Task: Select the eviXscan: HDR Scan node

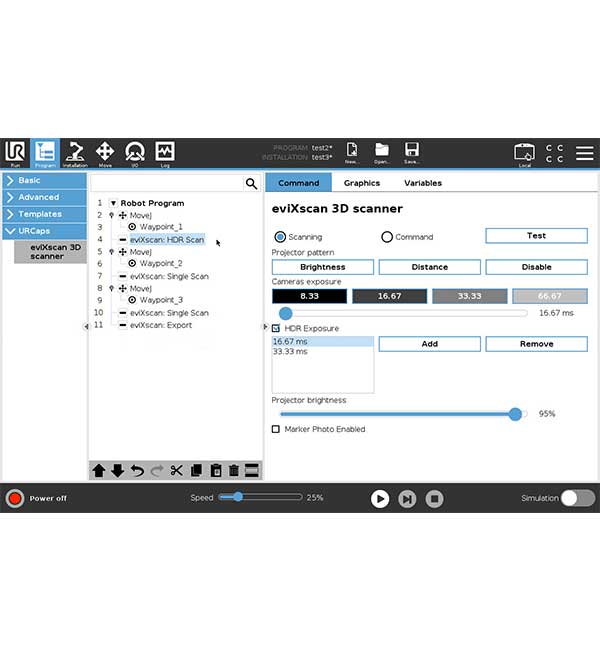Action: 167,240
